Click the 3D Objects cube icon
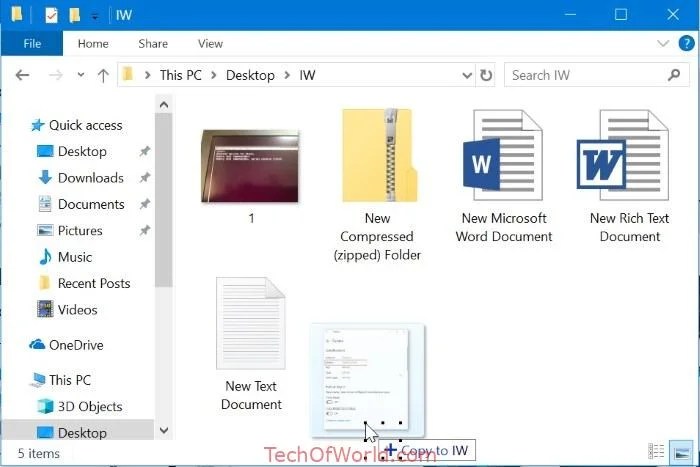 point(45,406)
